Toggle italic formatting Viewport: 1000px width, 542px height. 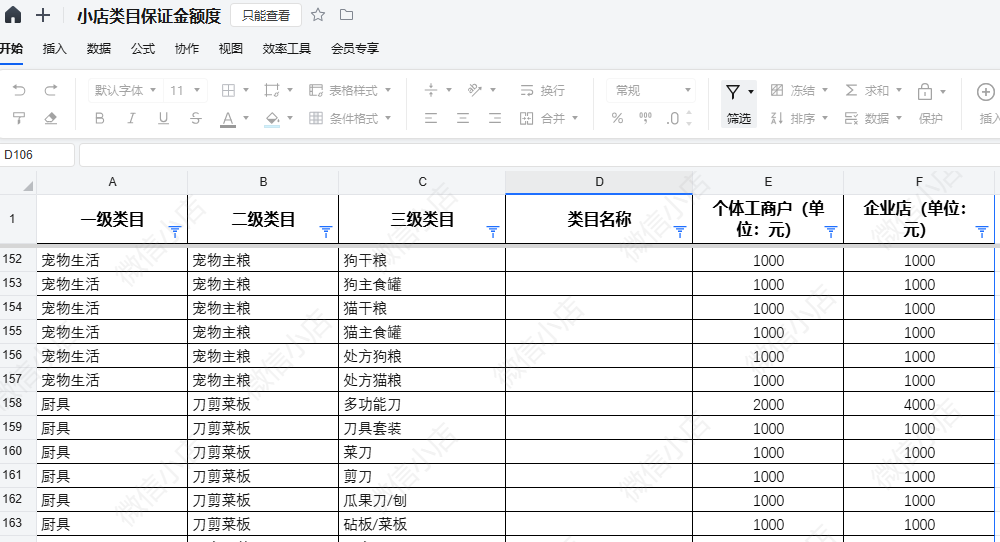click(131, 118)
